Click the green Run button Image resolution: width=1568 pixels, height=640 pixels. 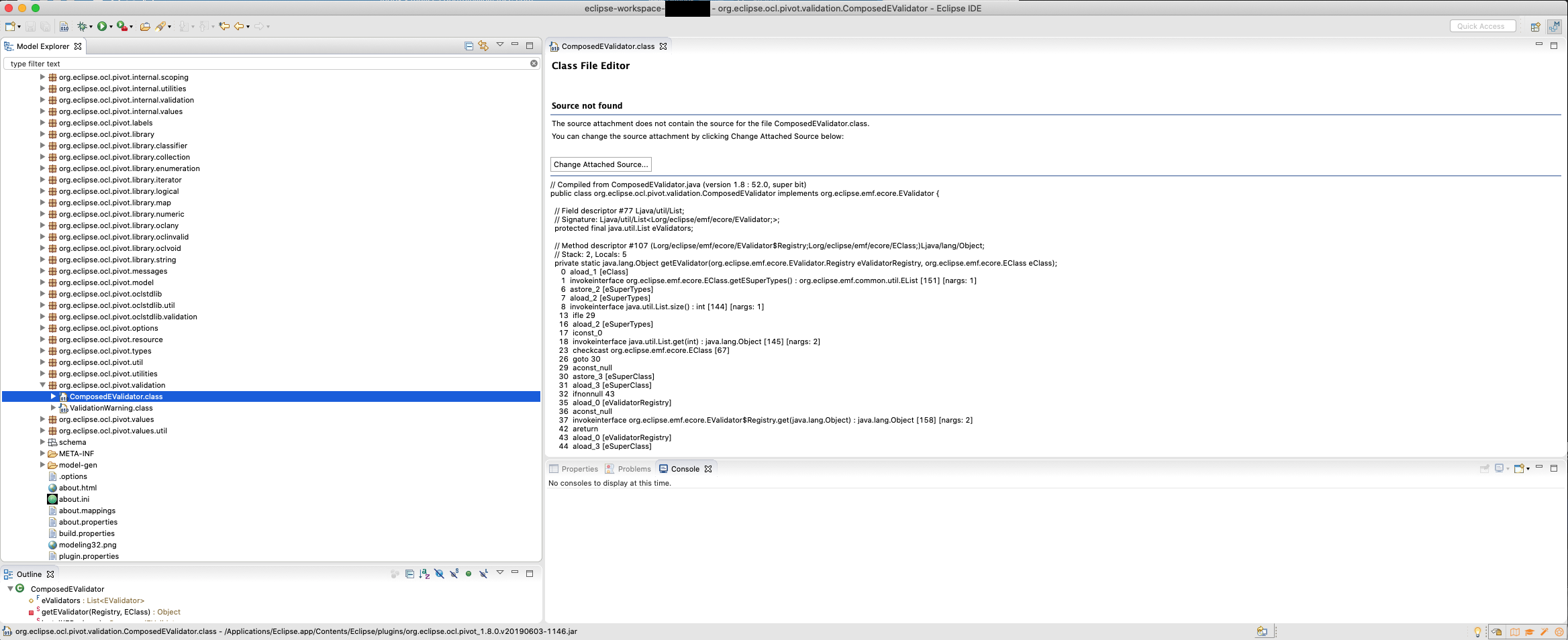pos(101,26)
